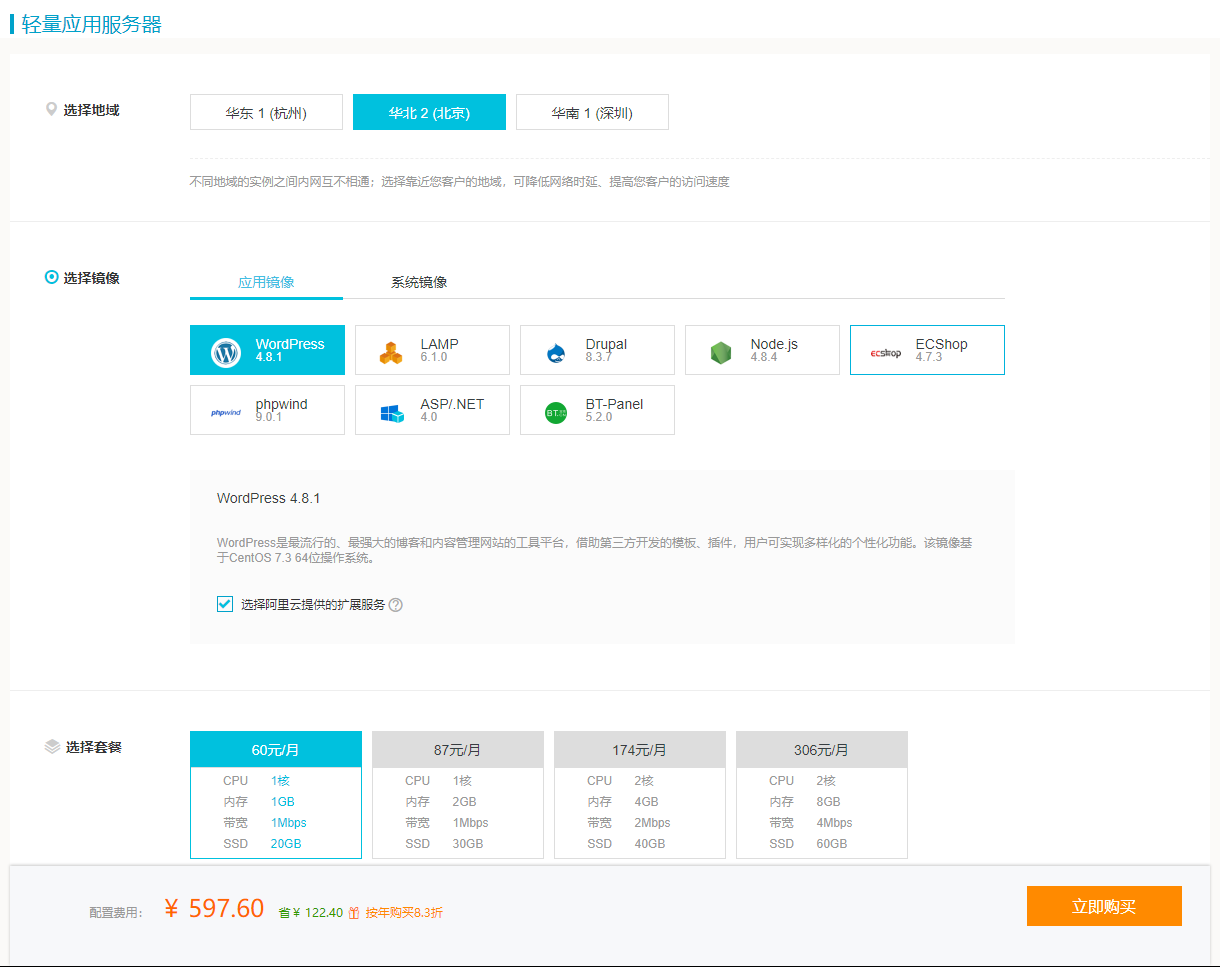Select the LAMP 6.1.0 image card
The height and width of the screenshot is (967, 1220).
(432, 350)
